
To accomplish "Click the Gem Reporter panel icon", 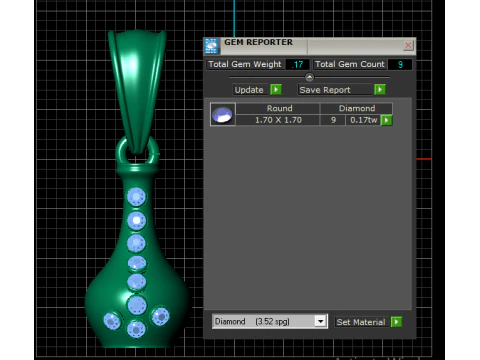I will point(211,46).
